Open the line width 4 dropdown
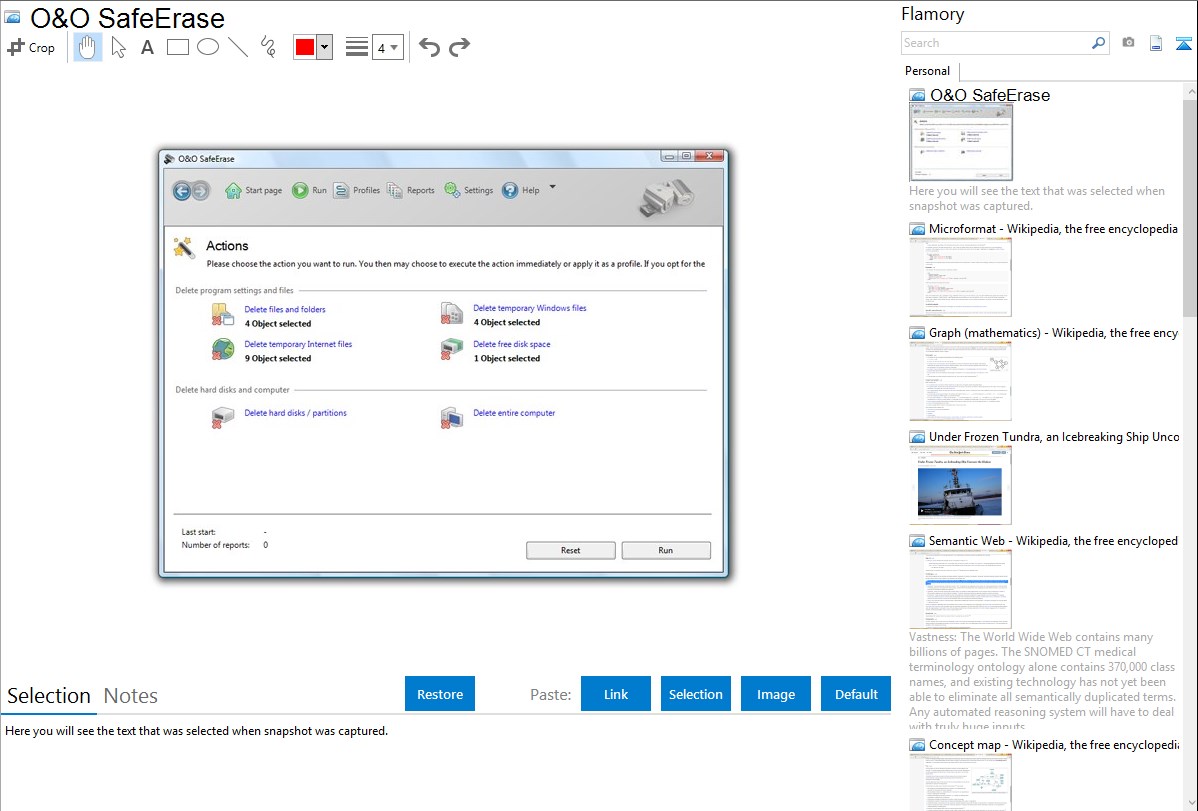This screenshot has height=811, width=1198. pyautogui.click(x=387, y=47)
